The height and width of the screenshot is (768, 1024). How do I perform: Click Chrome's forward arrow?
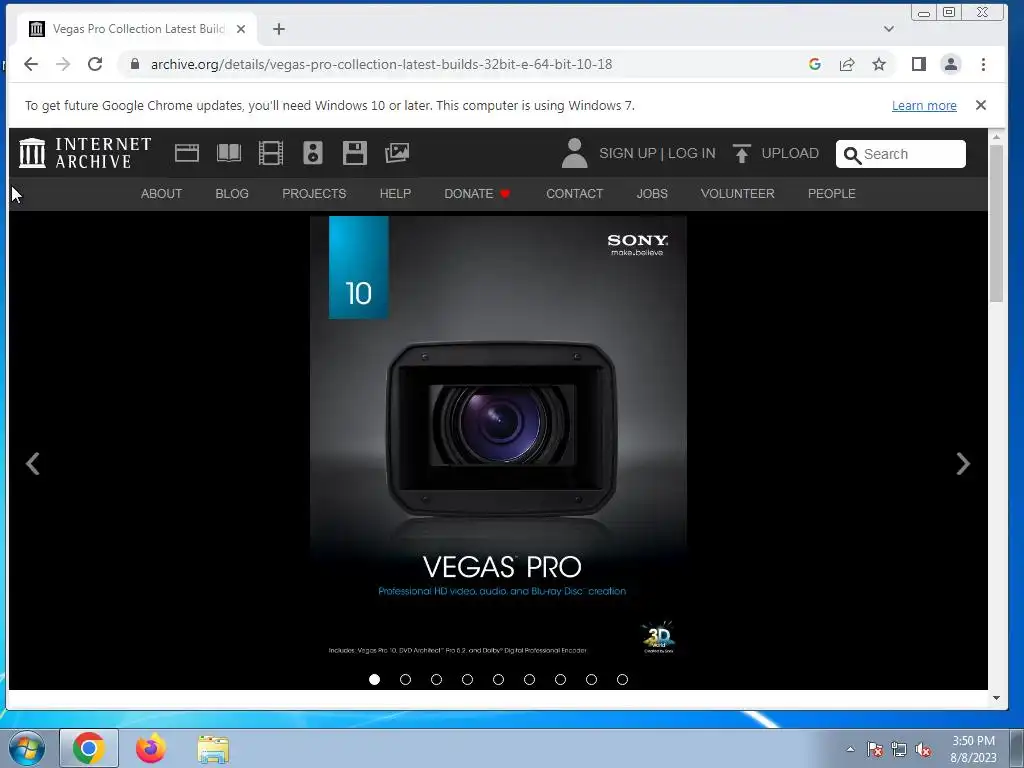coord(63,64)
